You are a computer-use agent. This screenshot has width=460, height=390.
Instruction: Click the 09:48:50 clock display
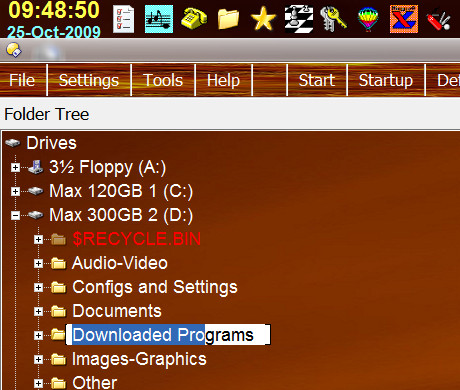(x=54, y=10)
